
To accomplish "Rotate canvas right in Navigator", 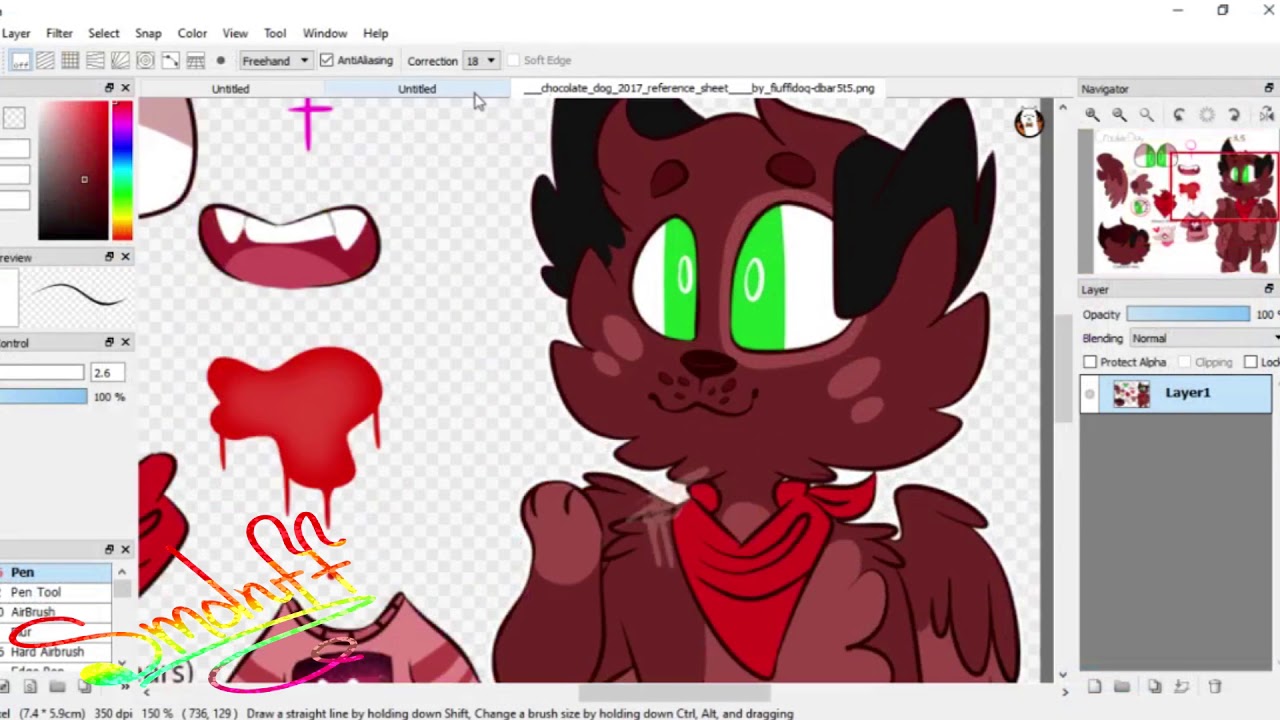I will point(1234,115).
